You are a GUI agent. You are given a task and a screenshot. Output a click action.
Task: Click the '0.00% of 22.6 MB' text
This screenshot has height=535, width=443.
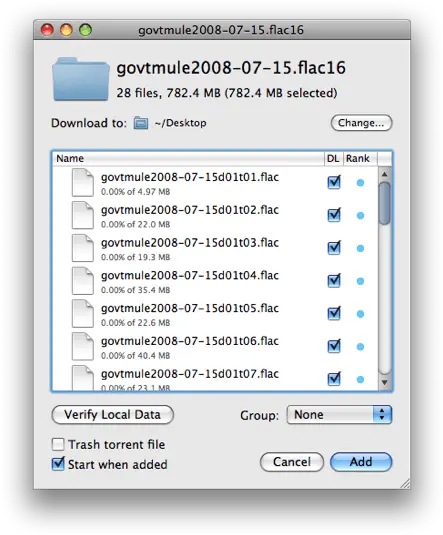(135, 323)
